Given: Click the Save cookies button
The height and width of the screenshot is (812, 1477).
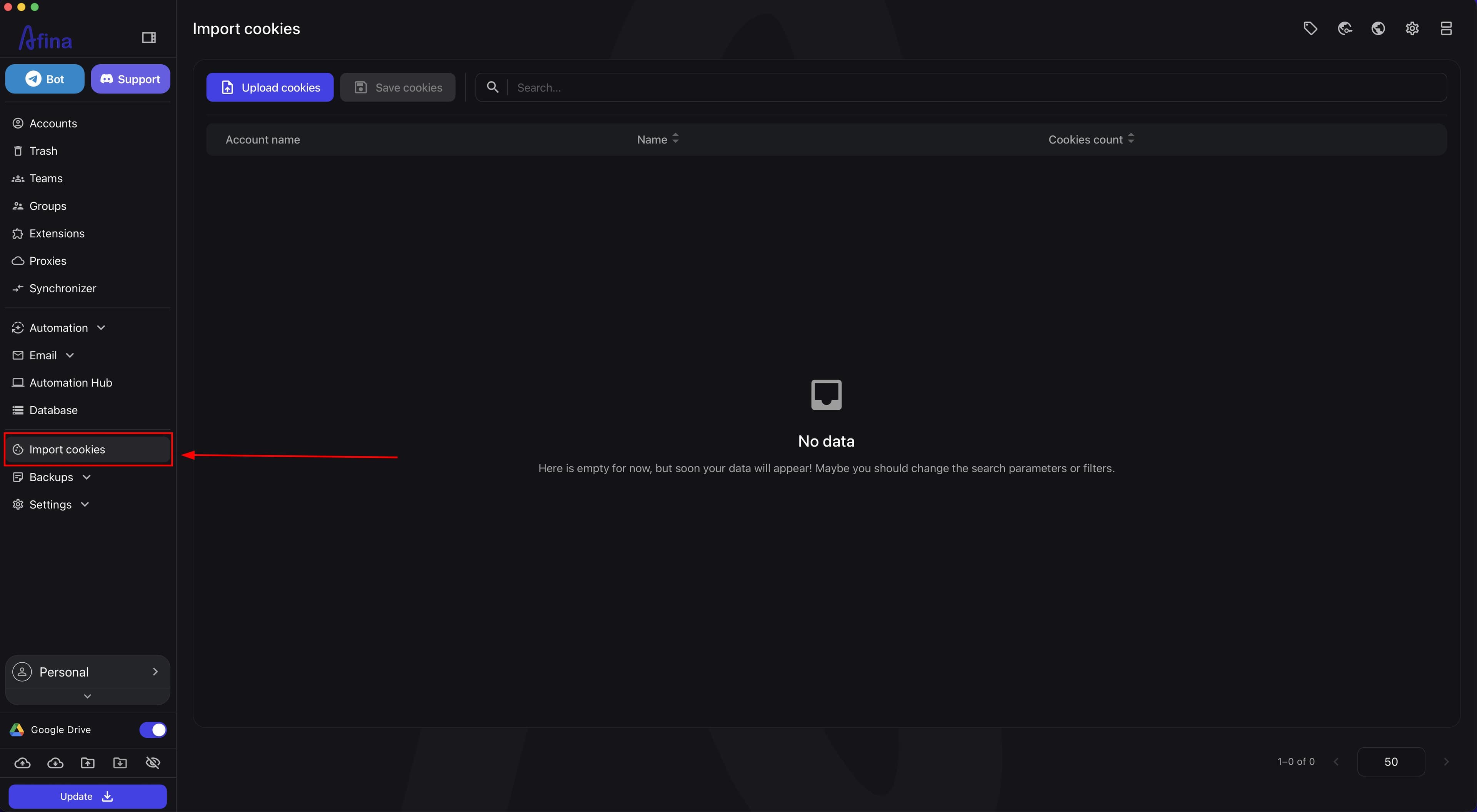Looking at the screenshot, I should [398, 87].
